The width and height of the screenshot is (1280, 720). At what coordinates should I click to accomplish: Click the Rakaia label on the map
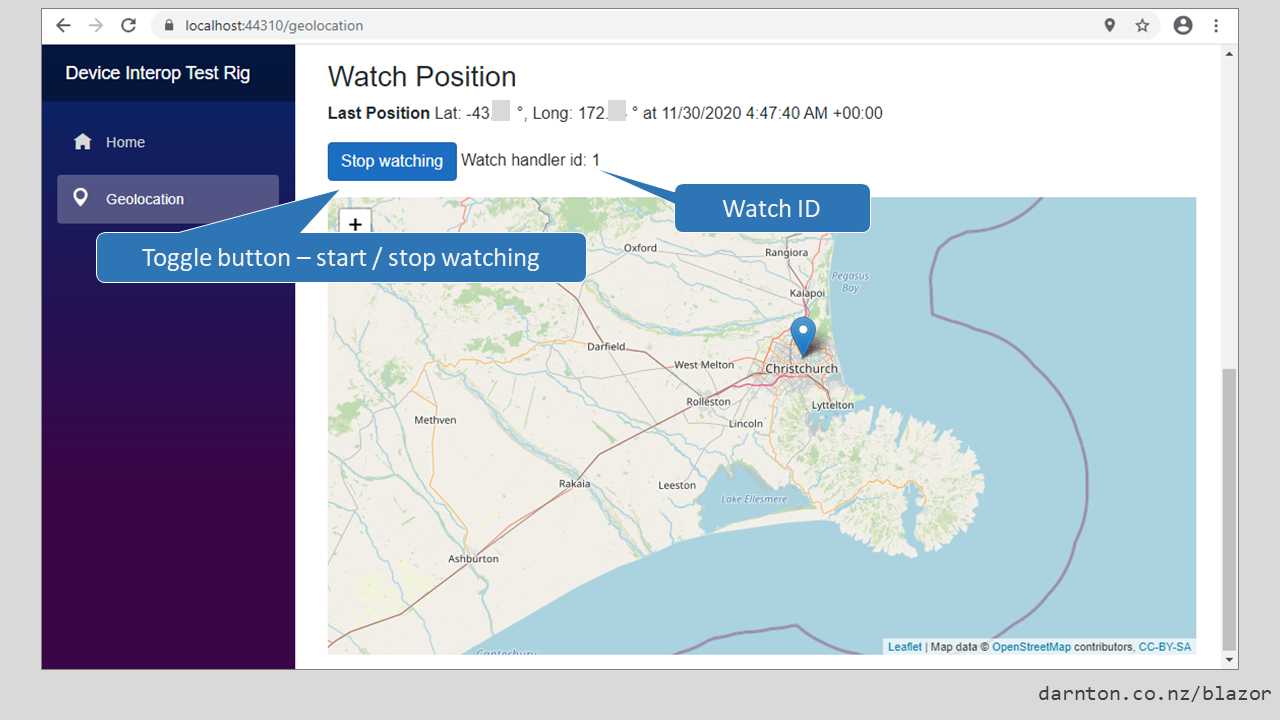click(x=574, y=483)
